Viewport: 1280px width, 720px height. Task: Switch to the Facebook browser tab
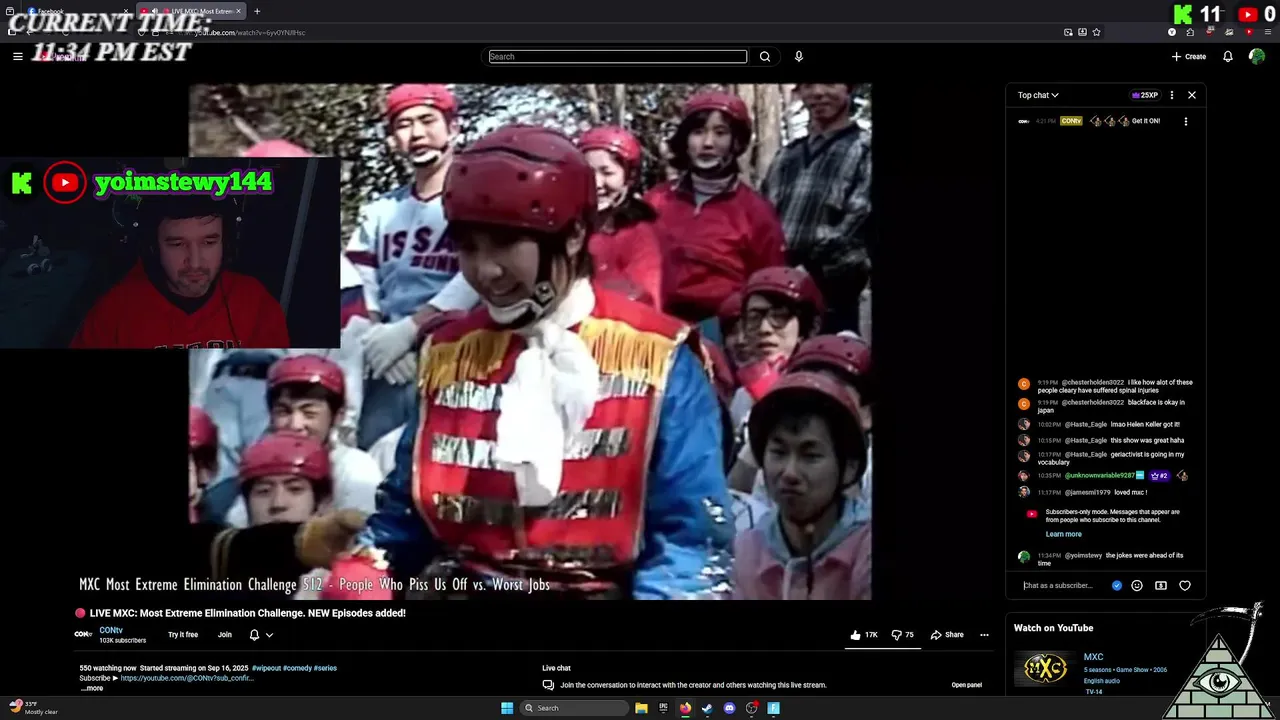76,11
